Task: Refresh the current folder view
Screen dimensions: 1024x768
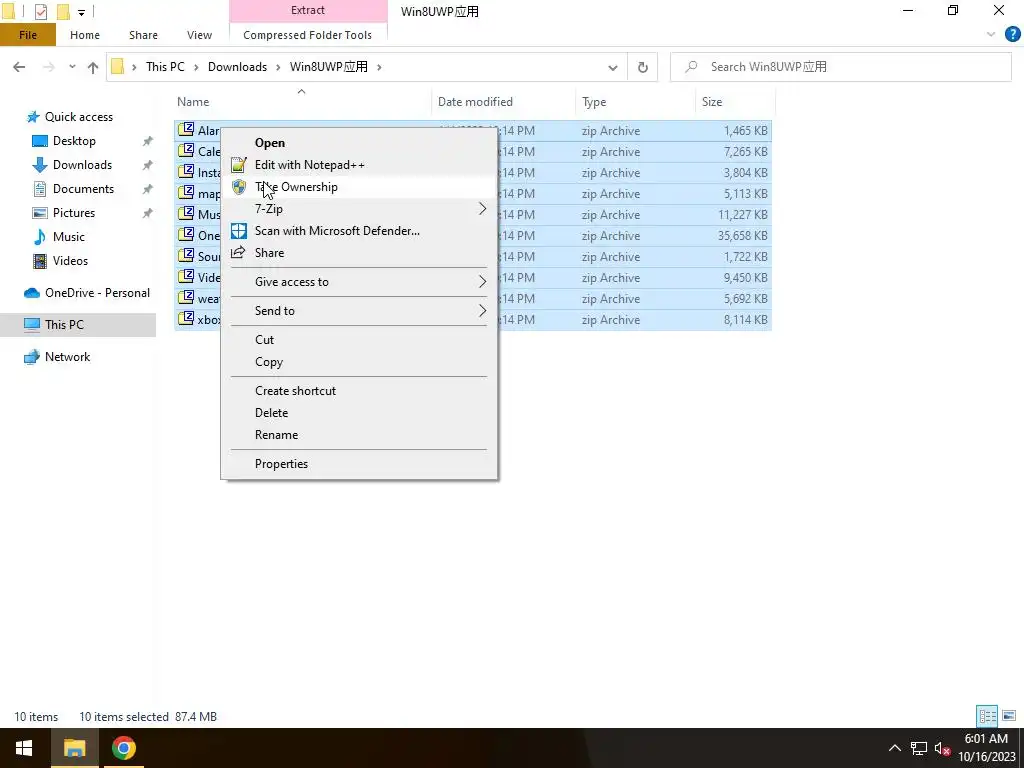Action: click(x=643, y=67)
